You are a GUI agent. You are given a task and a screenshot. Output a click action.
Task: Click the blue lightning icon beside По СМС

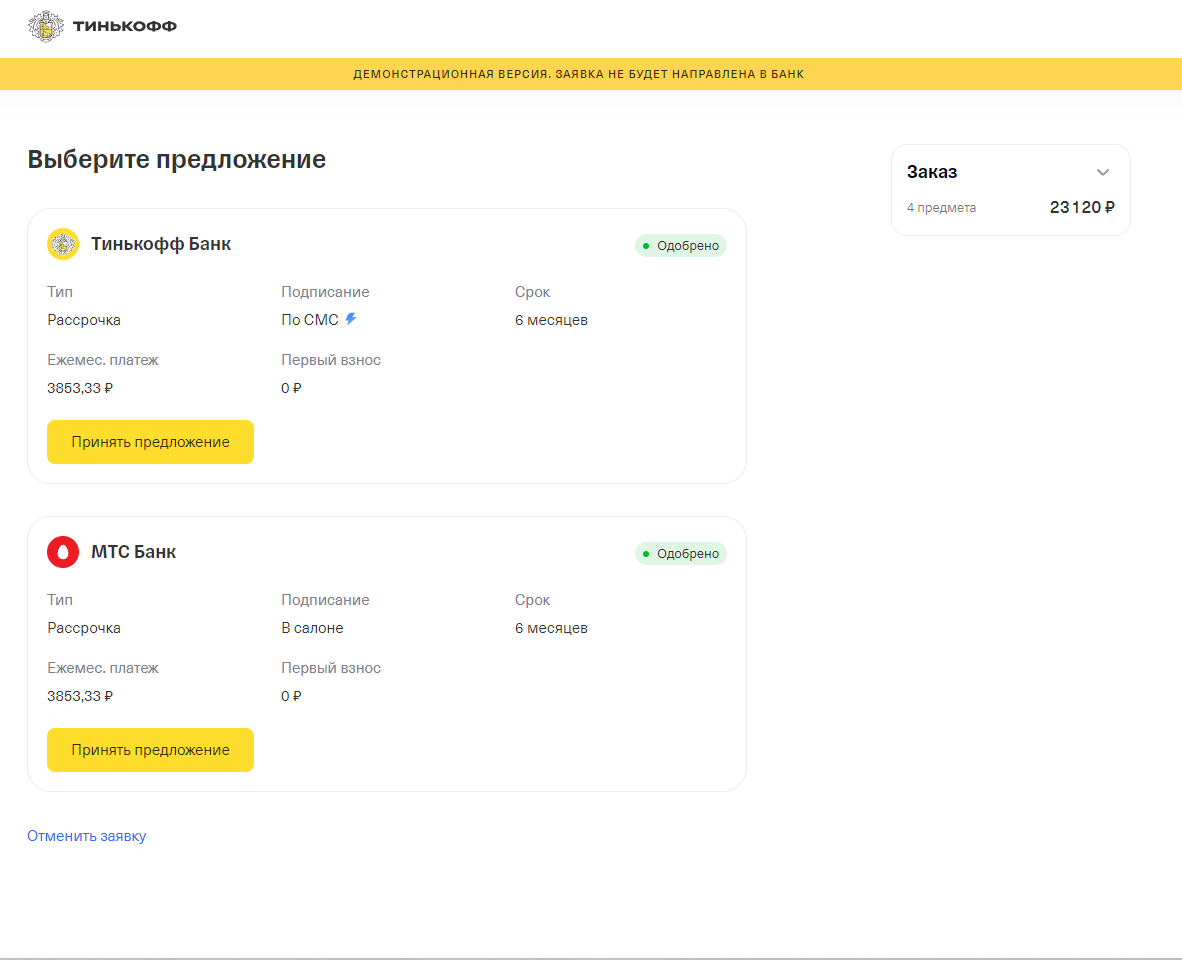click(x=351, y=319)
